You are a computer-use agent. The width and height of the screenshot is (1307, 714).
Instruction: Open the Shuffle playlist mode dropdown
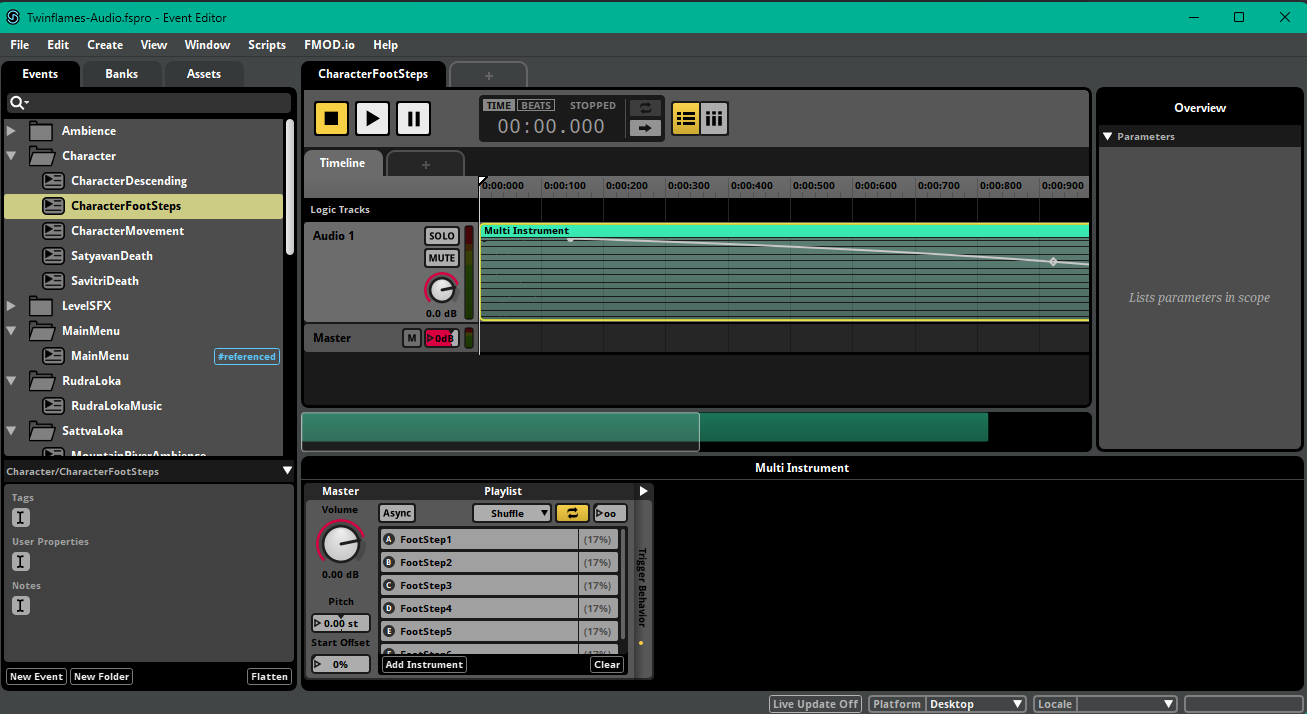512,513
